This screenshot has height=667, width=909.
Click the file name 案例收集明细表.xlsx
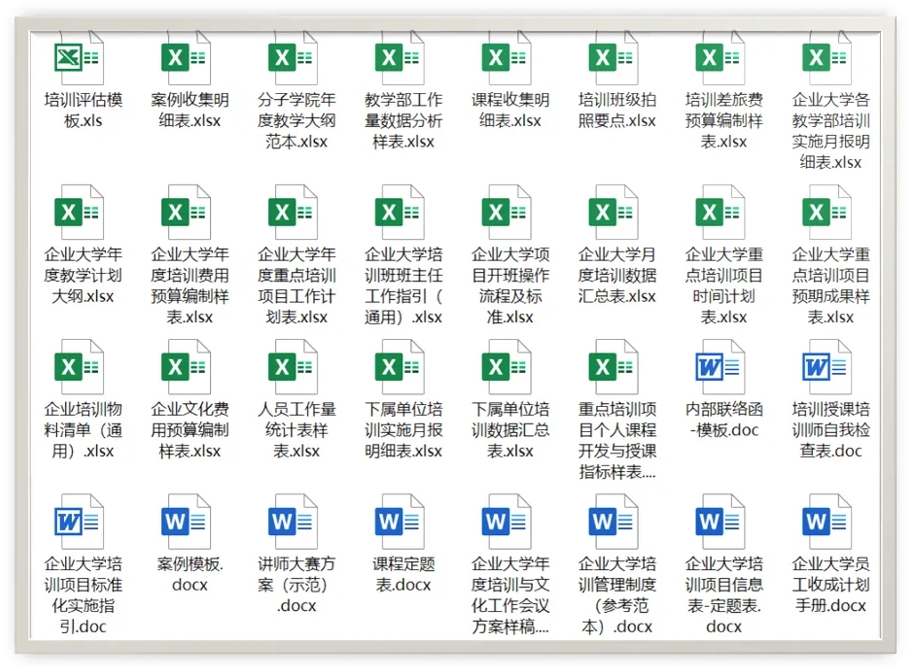click(190, 110)
